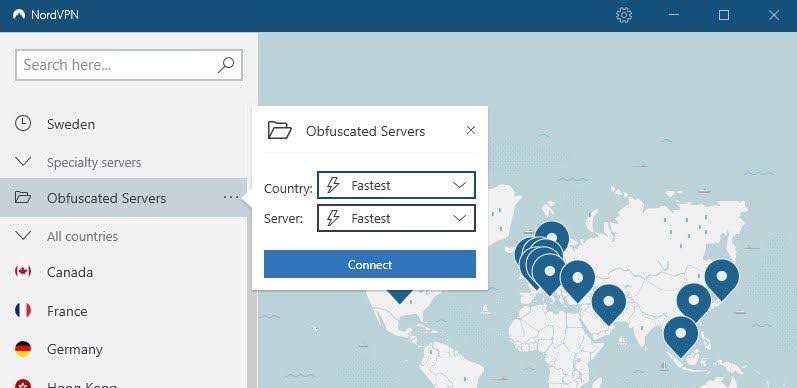This screenshot has height=388, width=797.
Task: Open the Country dropdown set to Fastest
Action: click(396, 185)
